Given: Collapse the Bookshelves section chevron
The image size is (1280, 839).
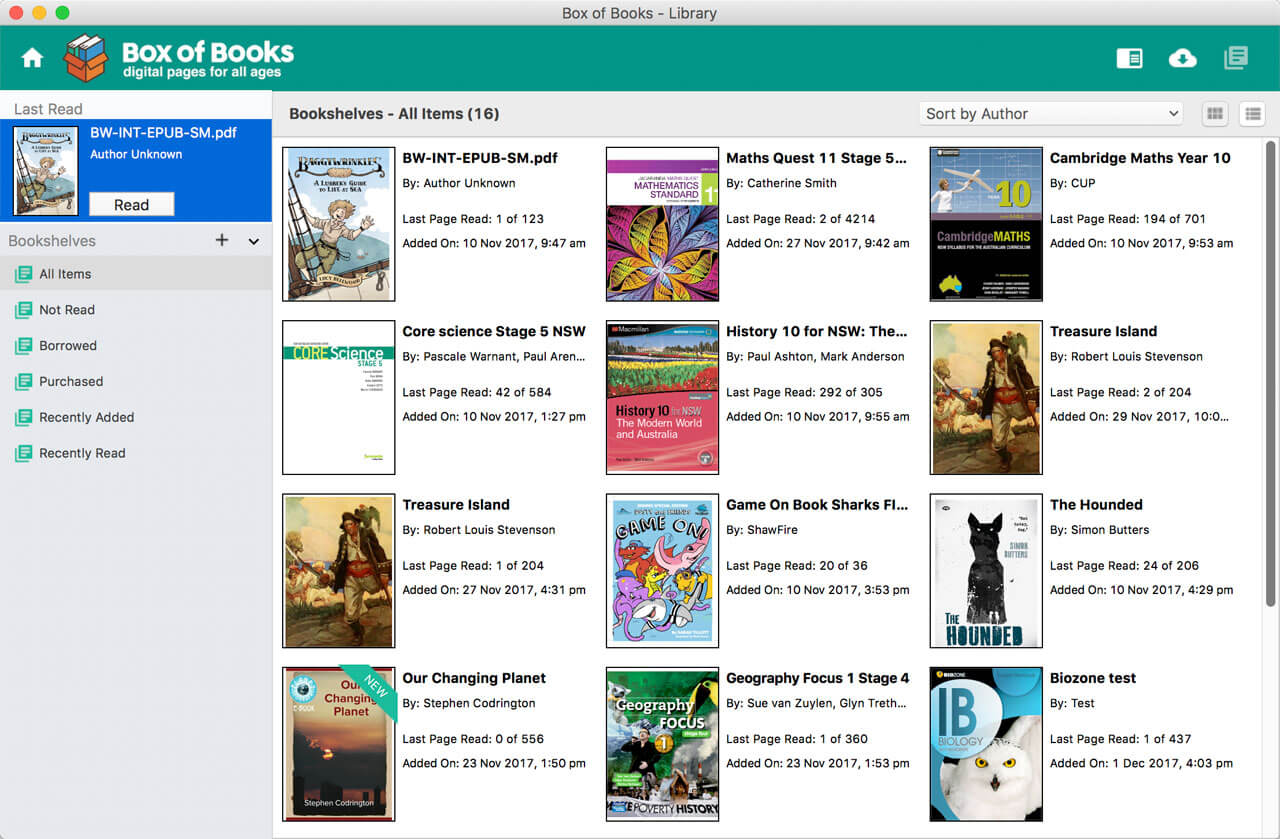Looking at the screenshot, I should point(253,241).
